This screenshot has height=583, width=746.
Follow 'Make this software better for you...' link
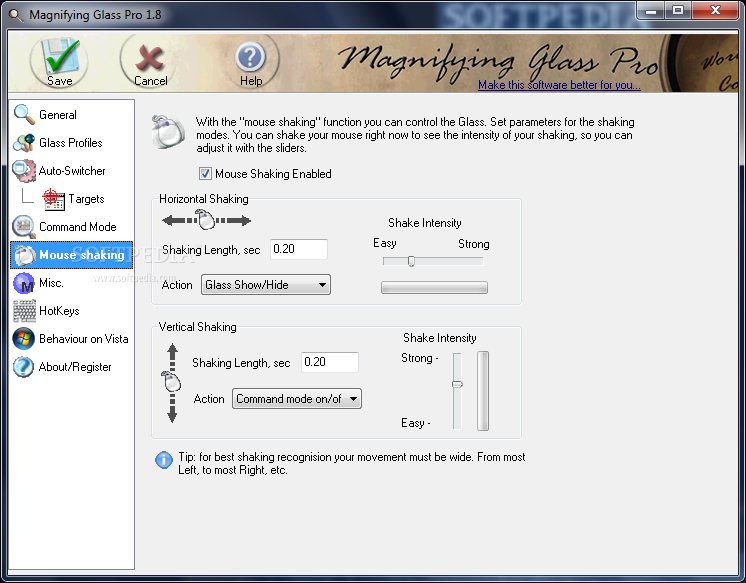tap(559, 85)
